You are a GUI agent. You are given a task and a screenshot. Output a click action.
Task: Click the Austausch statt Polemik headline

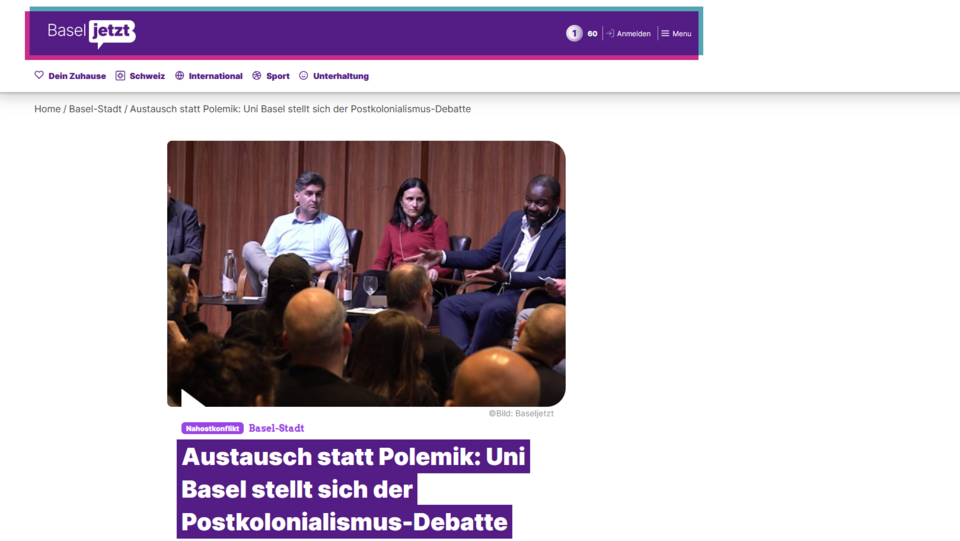coord(354,489)
